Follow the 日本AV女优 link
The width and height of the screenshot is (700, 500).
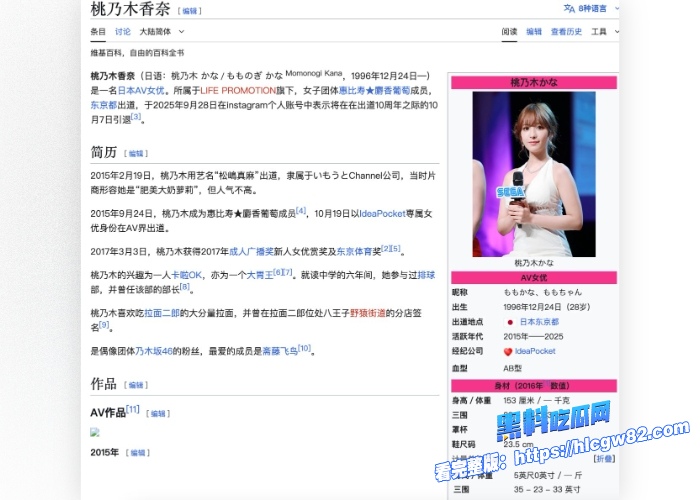(x=141, y=91)
